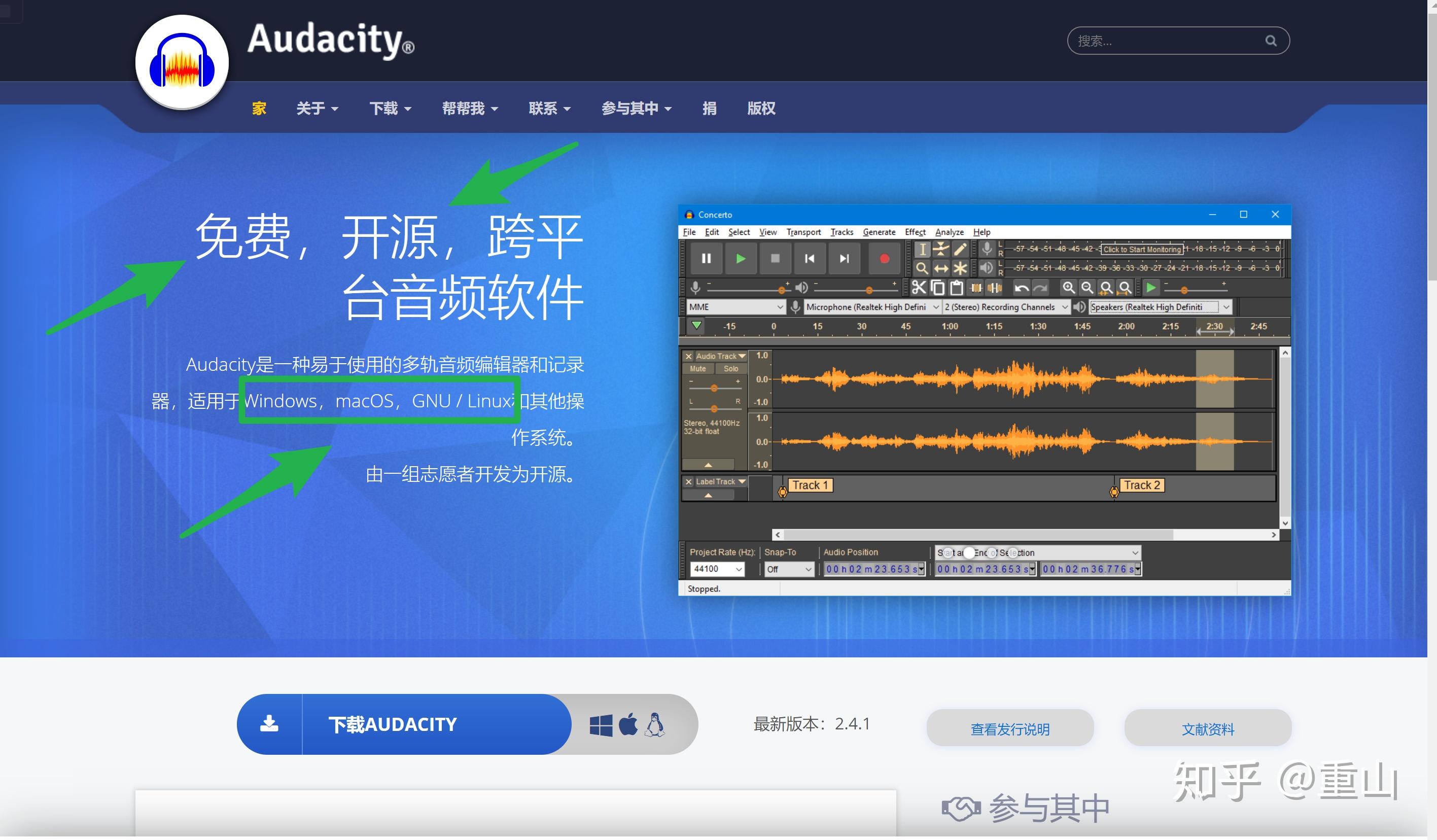Click the Pause transport button
1437x840 pixels.
click(x=706, y=259)
